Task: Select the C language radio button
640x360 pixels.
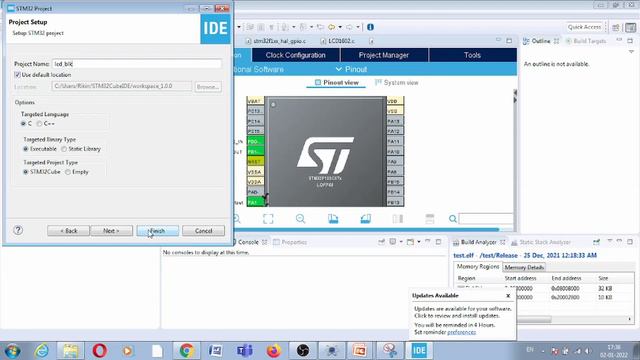Action: [23, 124]
